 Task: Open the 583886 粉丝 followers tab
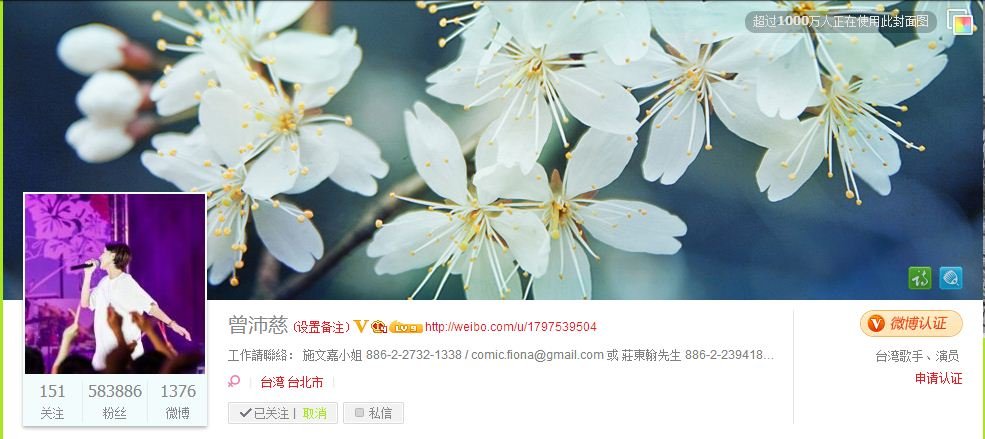coord(114,401)
